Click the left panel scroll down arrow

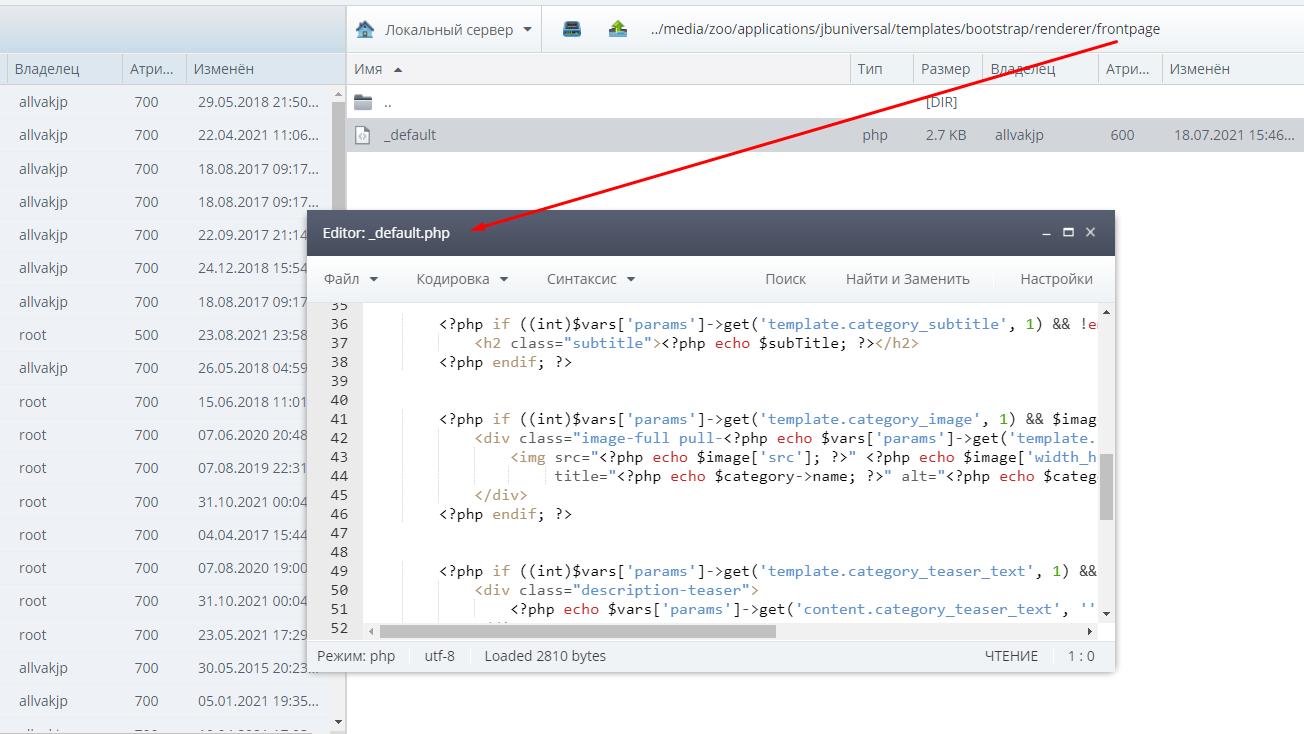tap(338, 721)
